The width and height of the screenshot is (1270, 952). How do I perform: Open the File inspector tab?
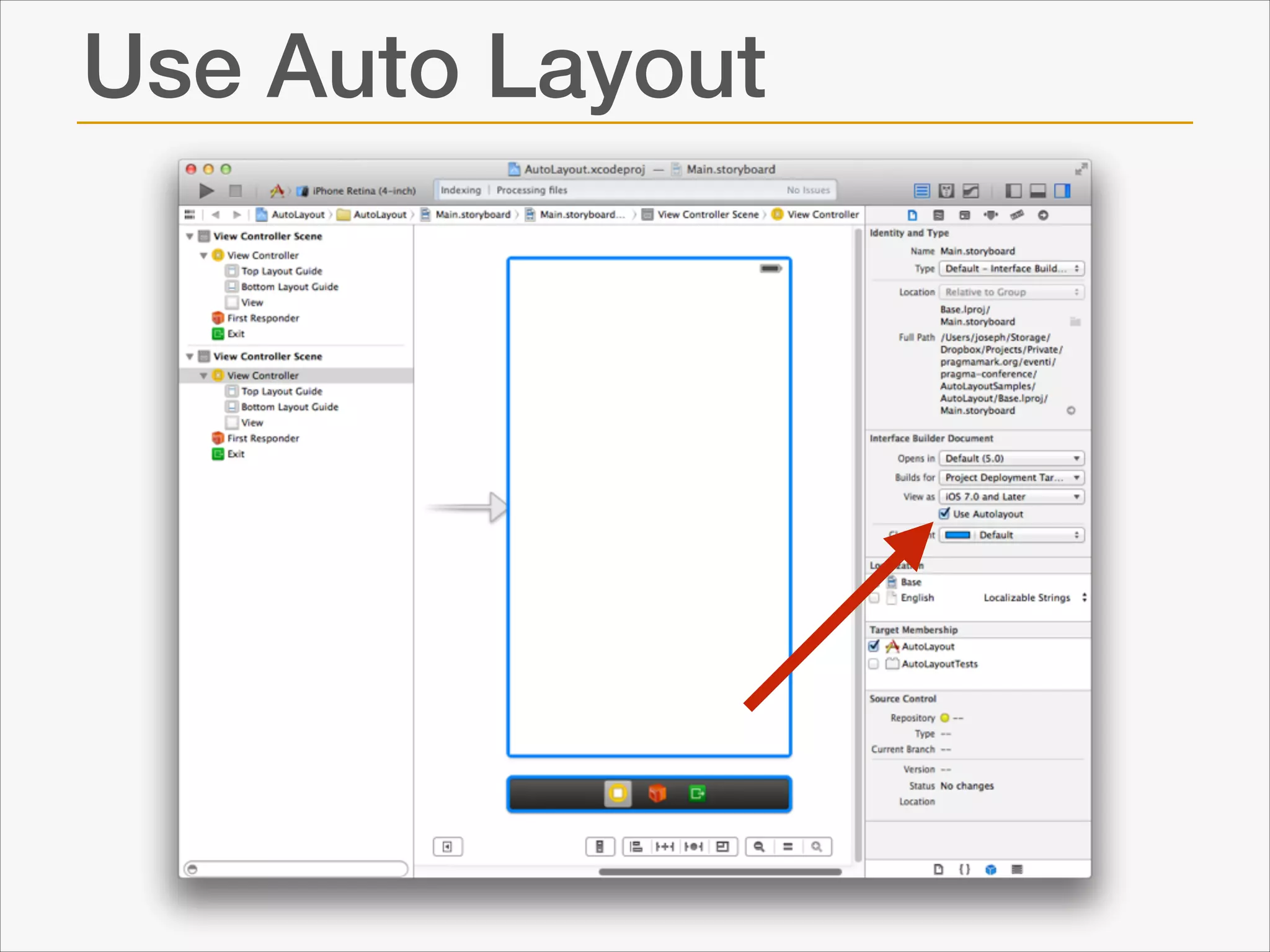pos(912,215)
